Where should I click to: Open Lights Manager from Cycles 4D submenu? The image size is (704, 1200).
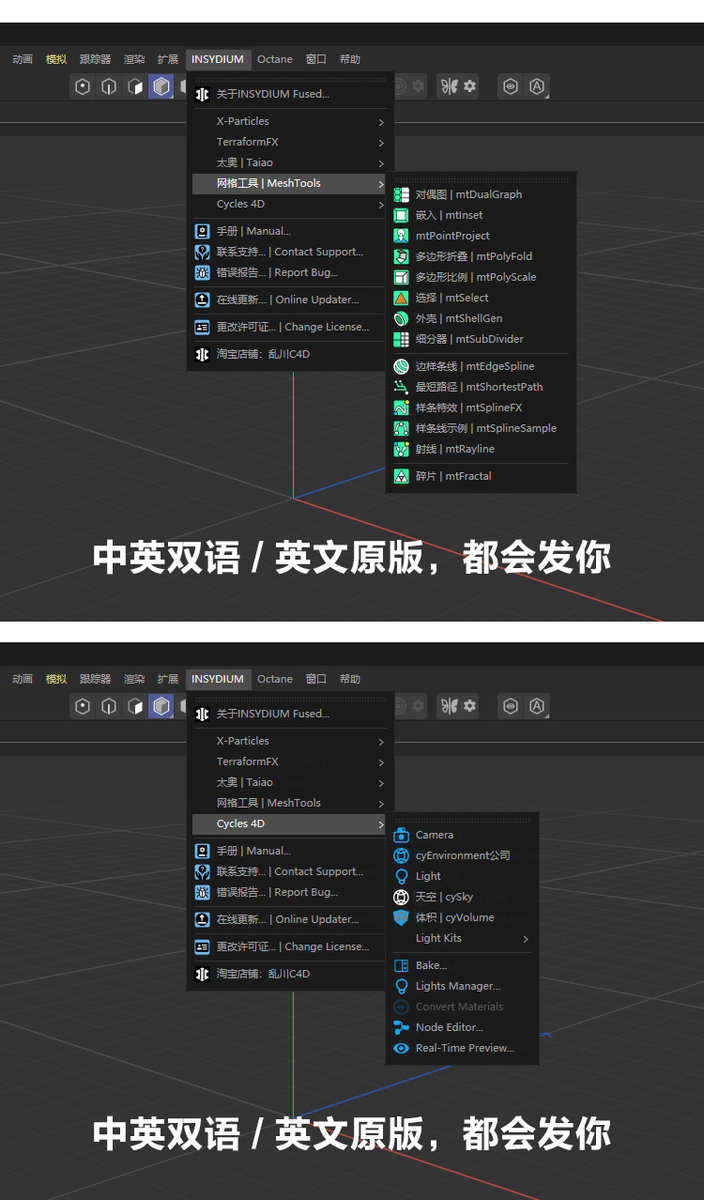click(x=462, y=986)
